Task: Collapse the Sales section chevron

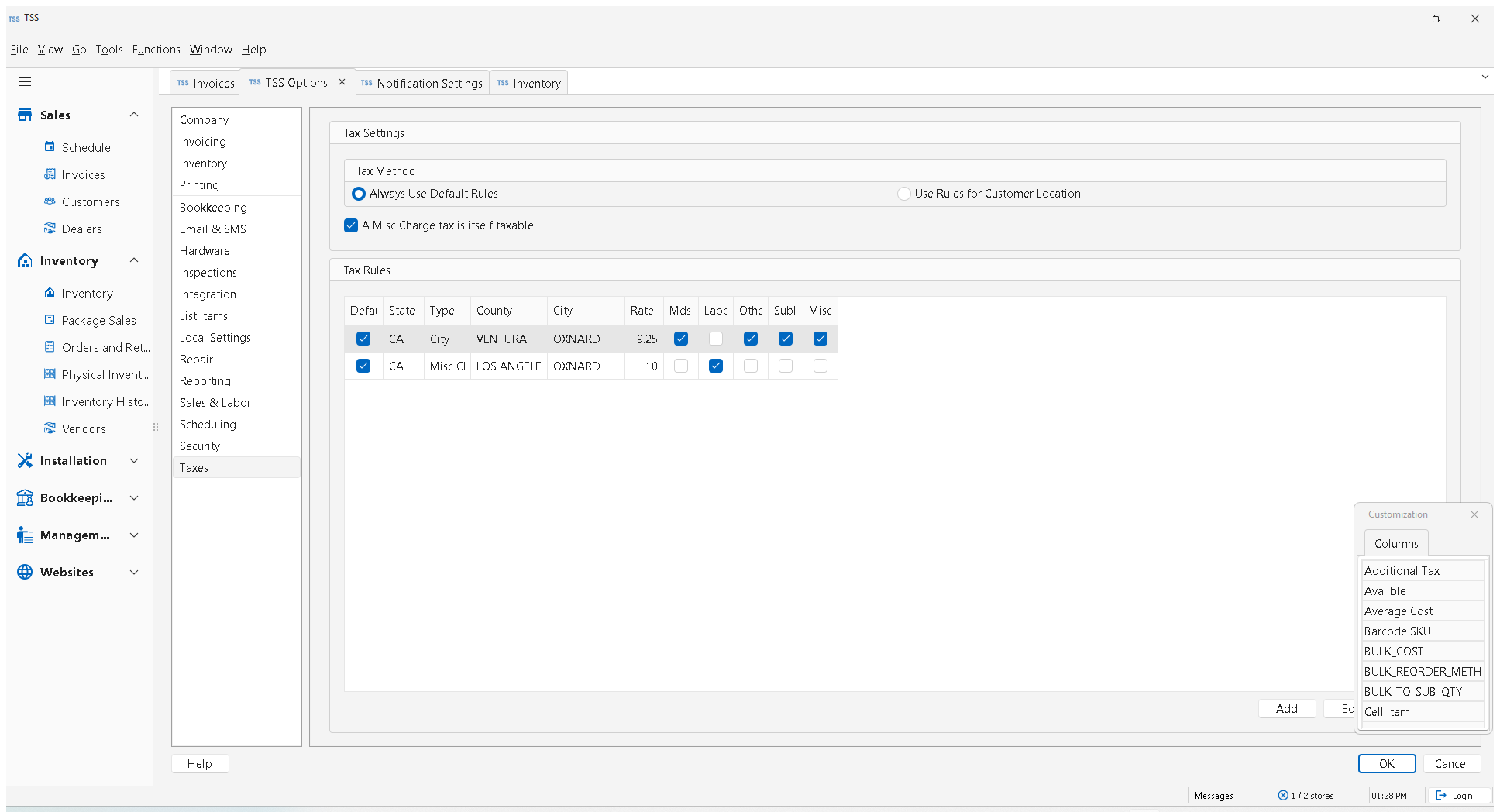Action: click(134, 115)
